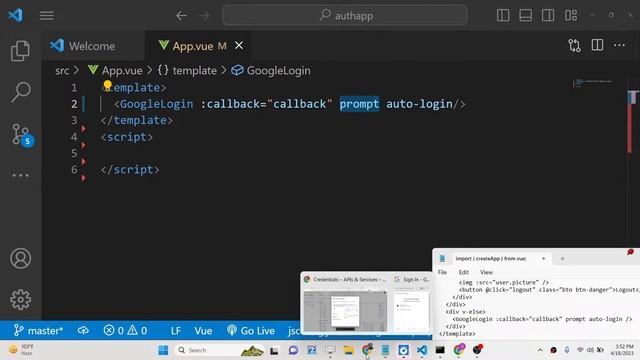
Task: Open the Accounts menu icon
Action: point(20,258)
